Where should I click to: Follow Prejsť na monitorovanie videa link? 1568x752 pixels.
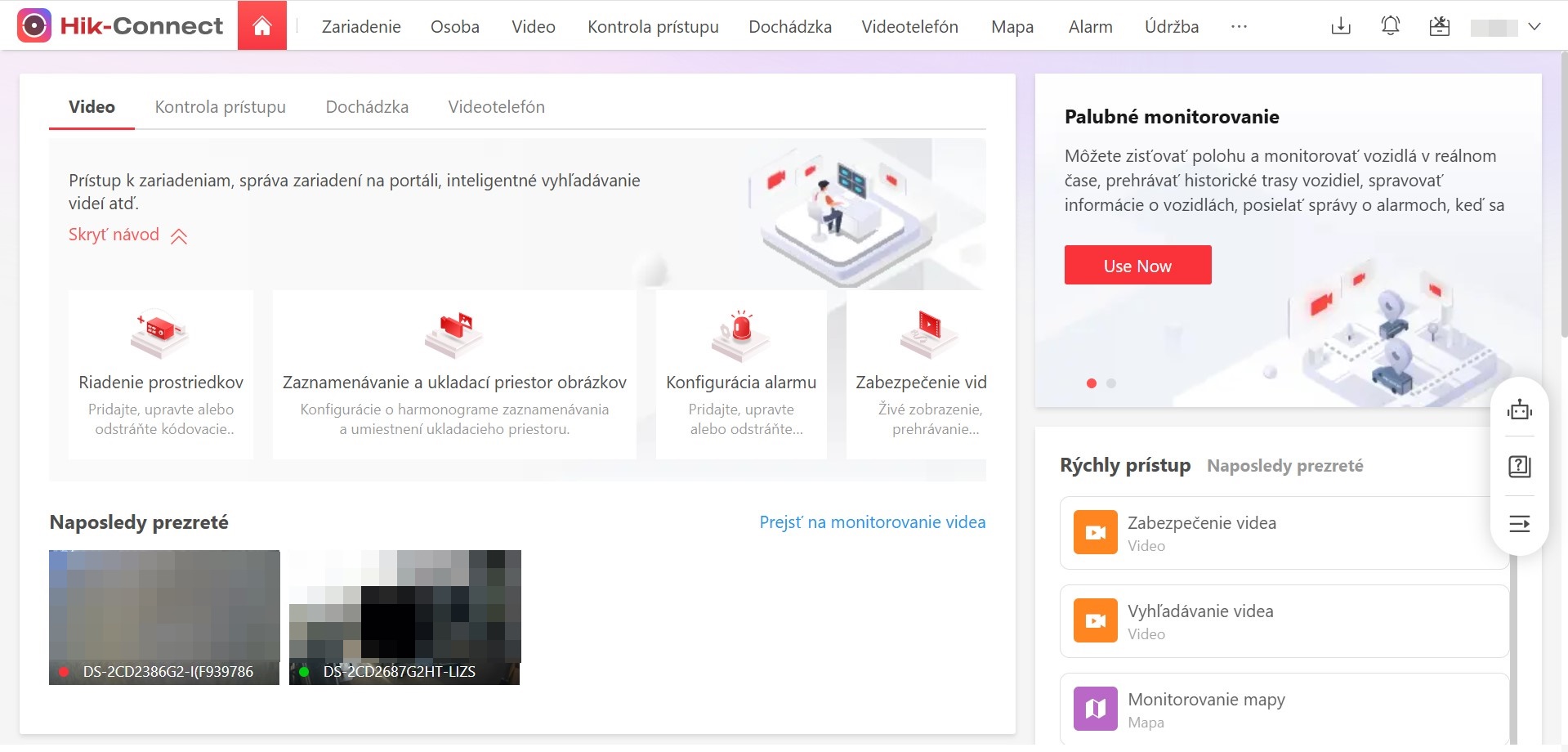tap(872, 522)
